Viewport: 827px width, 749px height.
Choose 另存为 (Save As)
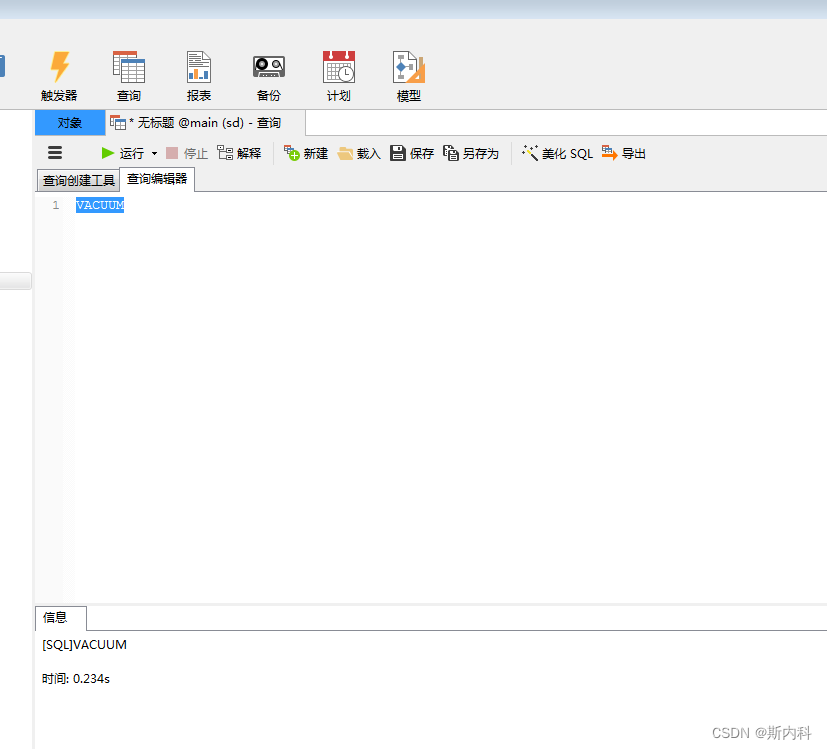471,153
